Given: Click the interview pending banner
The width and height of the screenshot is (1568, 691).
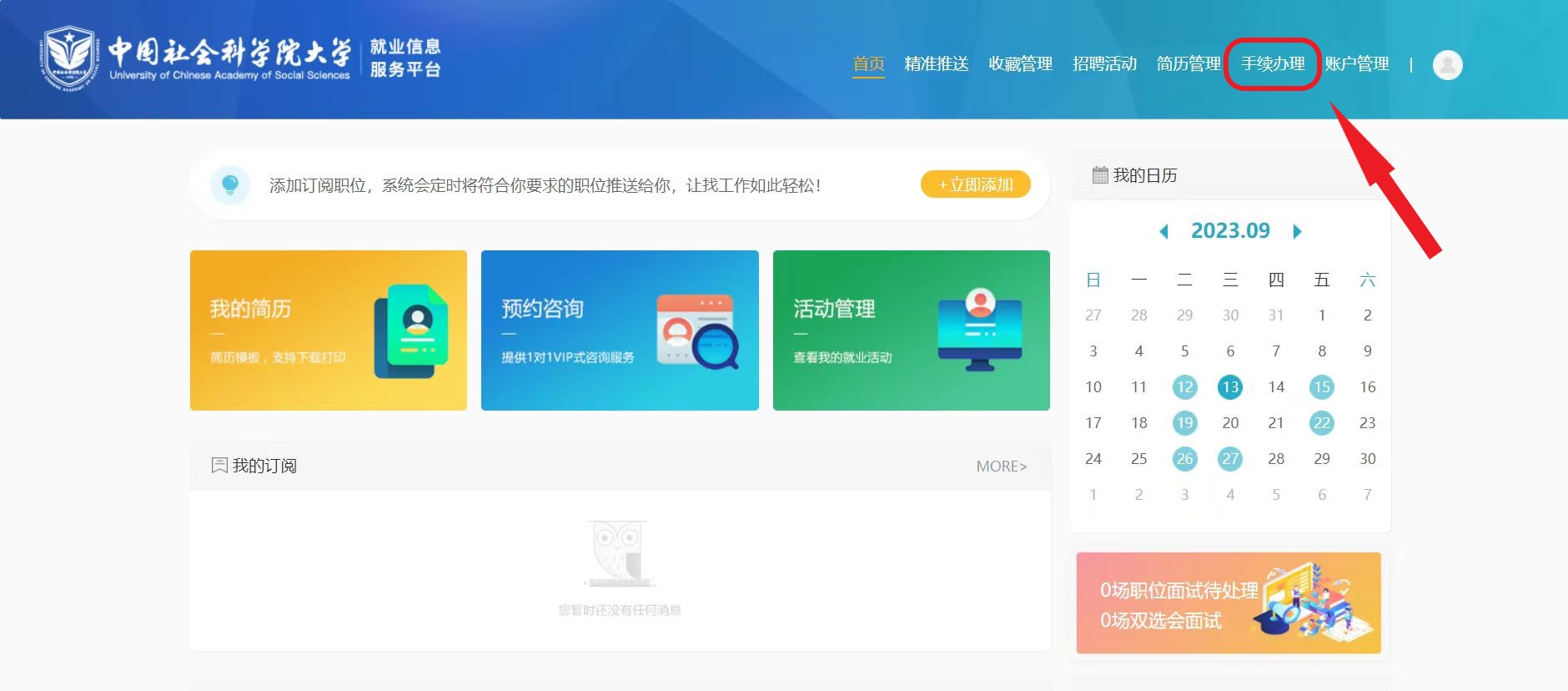Looking at the screenshot, I should [1228, 603].
